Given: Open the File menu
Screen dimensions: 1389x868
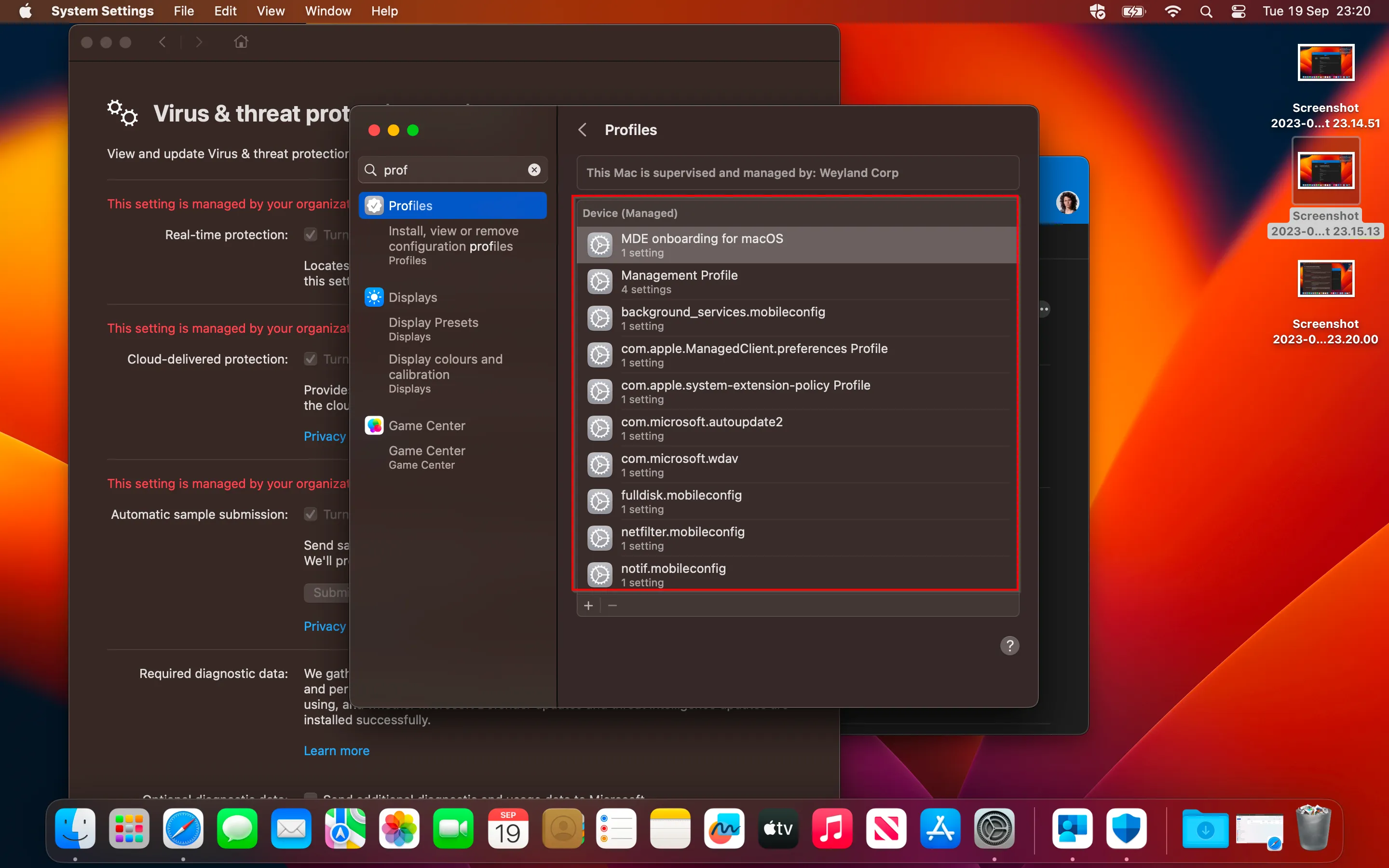Looking at the screenshot, I should 184,11.
